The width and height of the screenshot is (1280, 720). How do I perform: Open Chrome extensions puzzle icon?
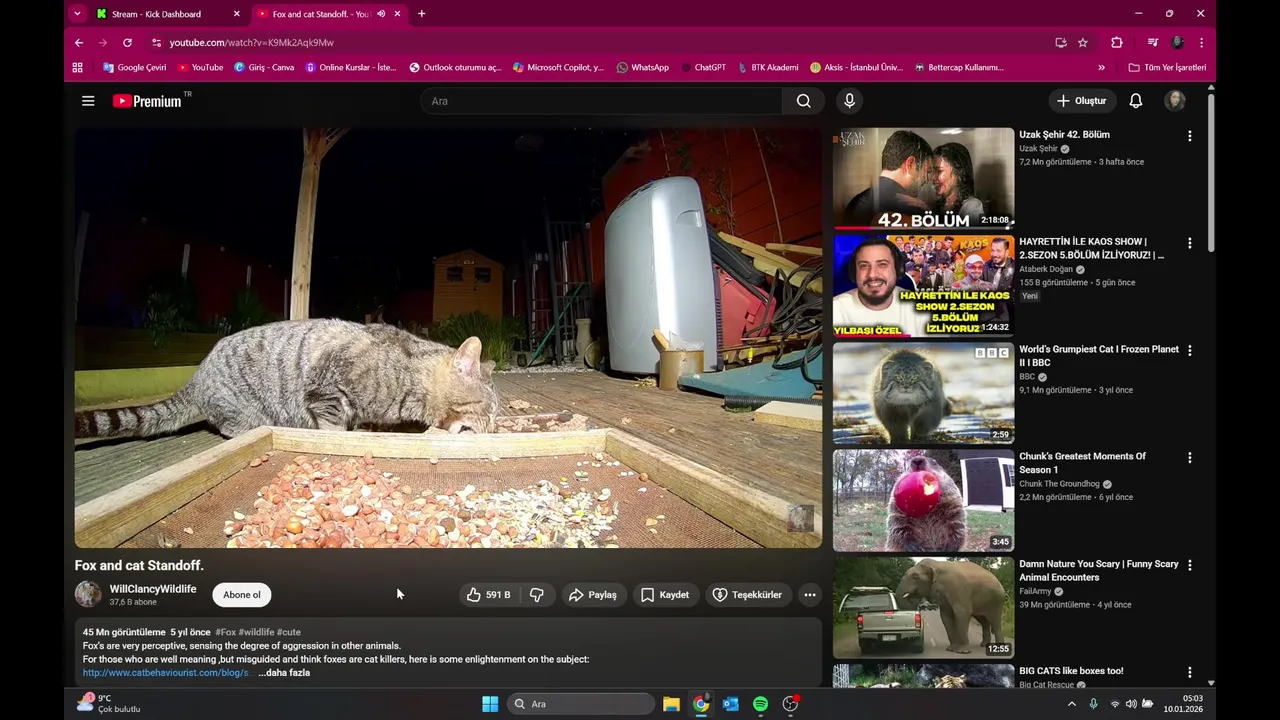point(1117,43)
